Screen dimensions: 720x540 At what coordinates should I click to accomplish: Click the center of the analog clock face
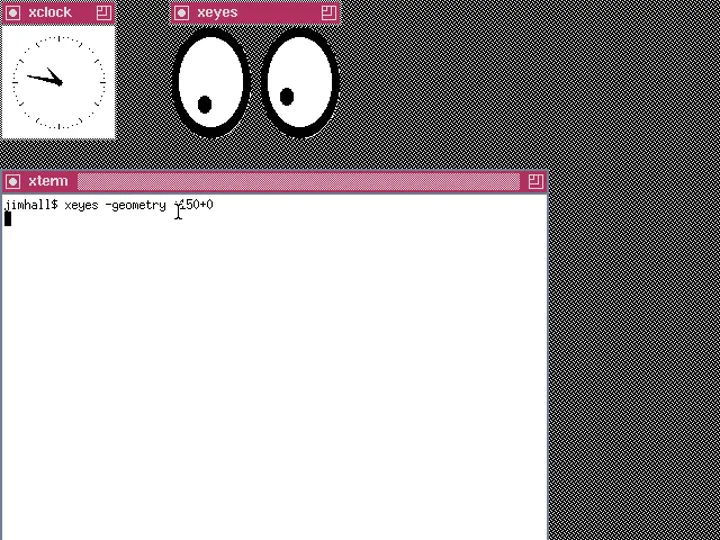coord(59,82)
